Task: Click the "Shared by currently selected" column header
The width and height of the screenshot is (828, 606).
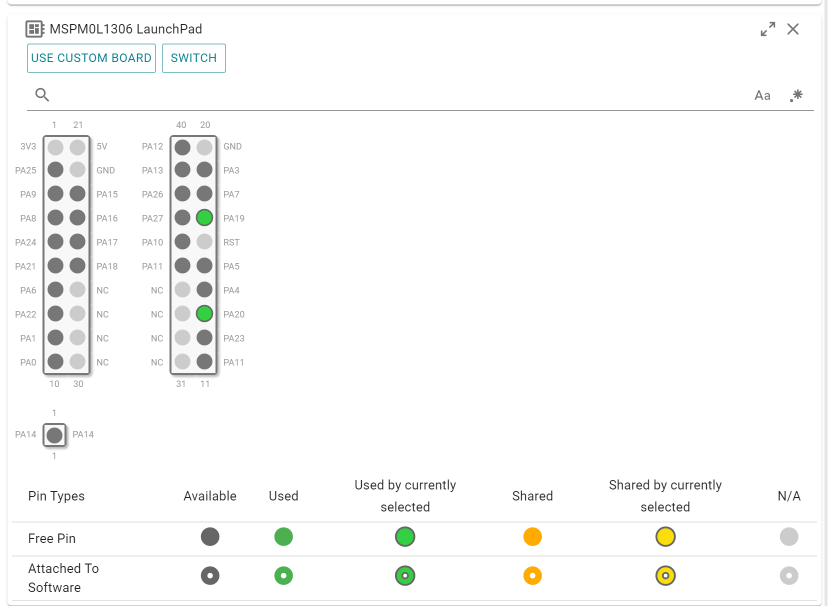Action: click(x=665, y=496)
